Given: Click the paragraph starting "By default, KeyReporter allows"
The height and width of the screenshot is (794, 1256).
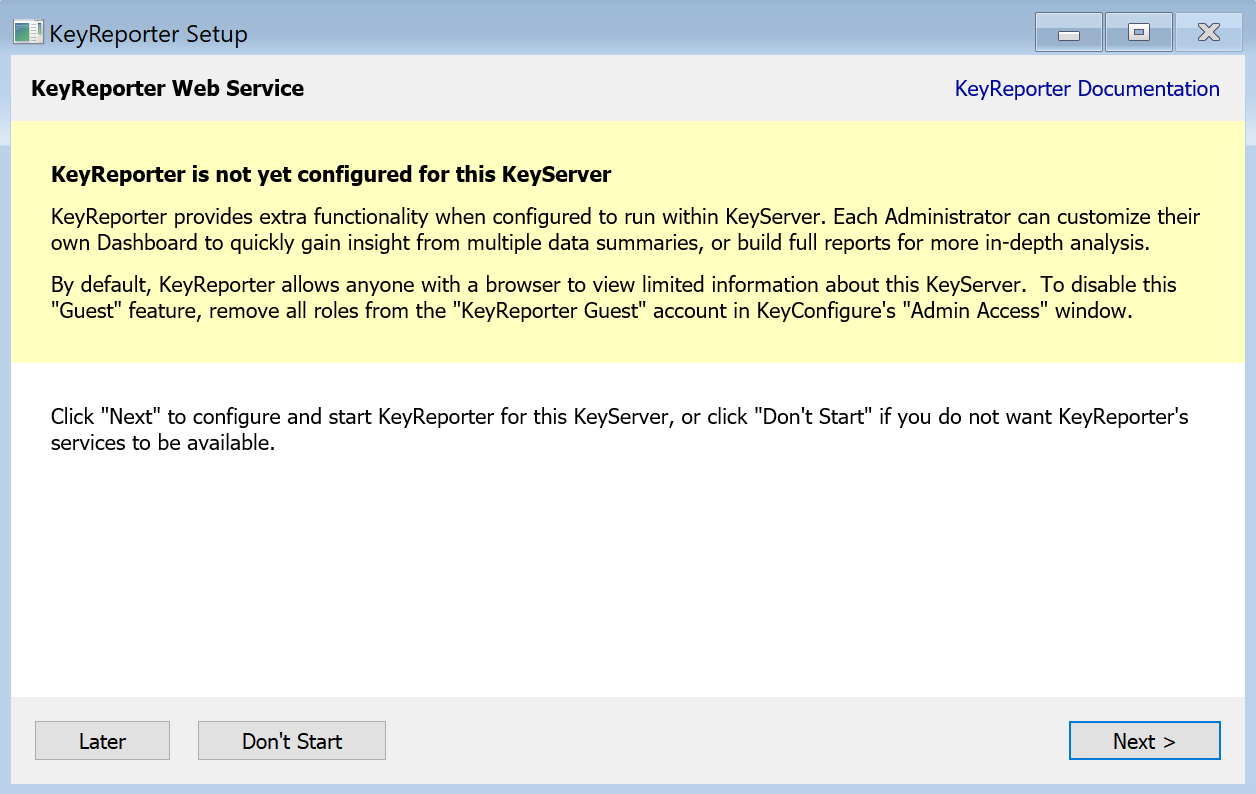Looking at the screenshot, I should point(614,297).
